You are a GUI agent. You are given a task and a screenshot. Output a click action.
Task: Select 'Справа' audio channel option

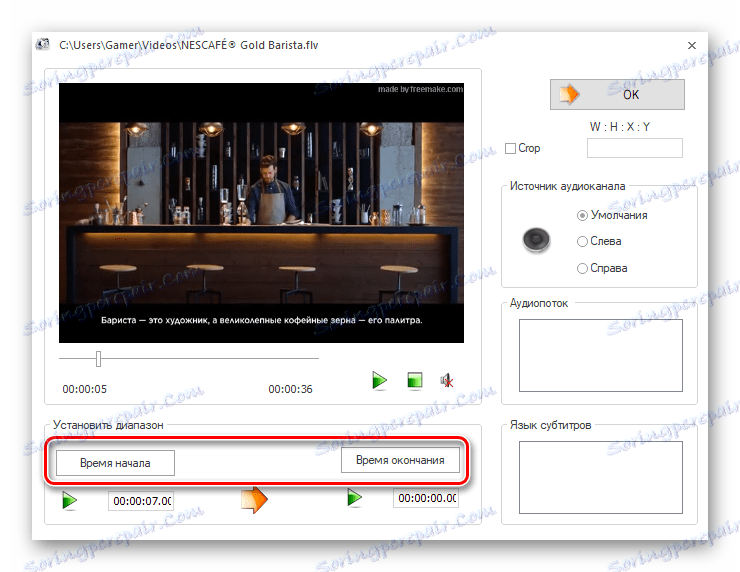tap(582, 268)
